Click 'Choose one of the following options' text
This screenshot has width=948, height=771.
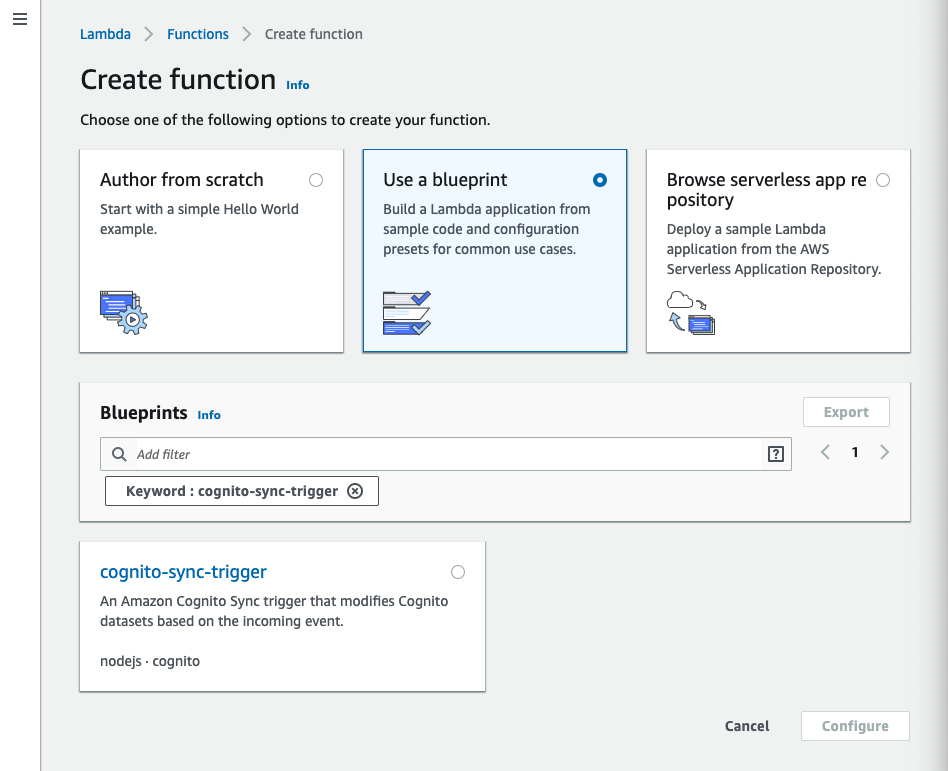[x=285, y=120]
